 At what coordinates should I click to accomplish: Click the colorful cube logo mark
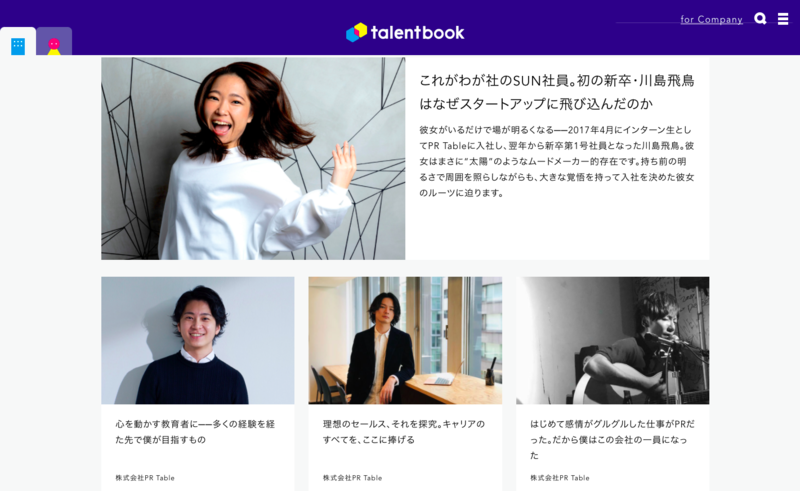[357, 32]
